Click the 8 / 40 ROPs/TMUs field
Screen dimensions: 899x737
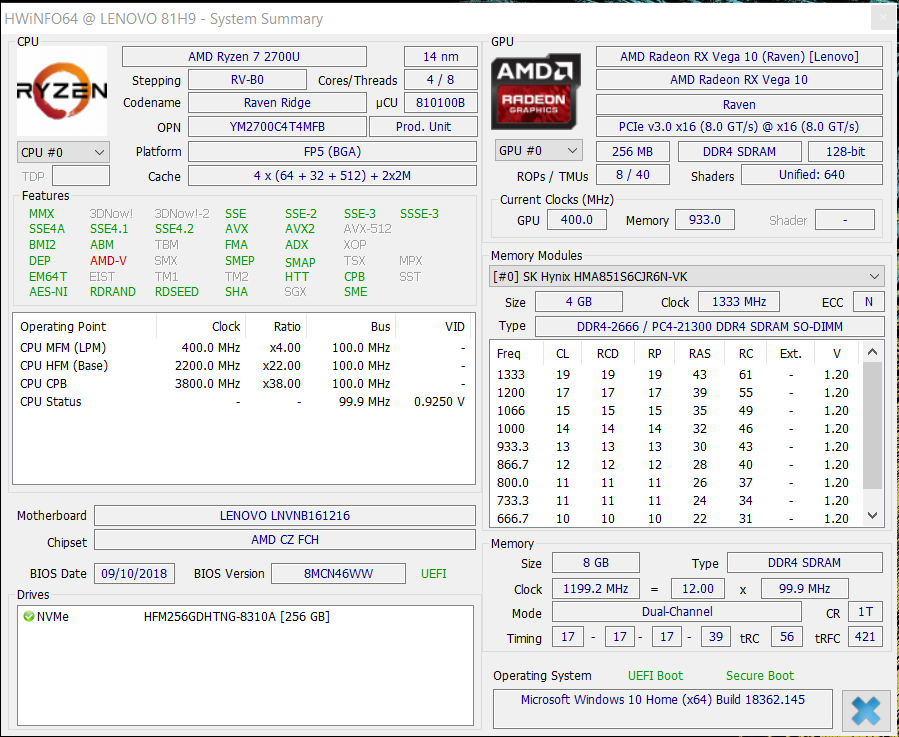click(x=633, y=175)
